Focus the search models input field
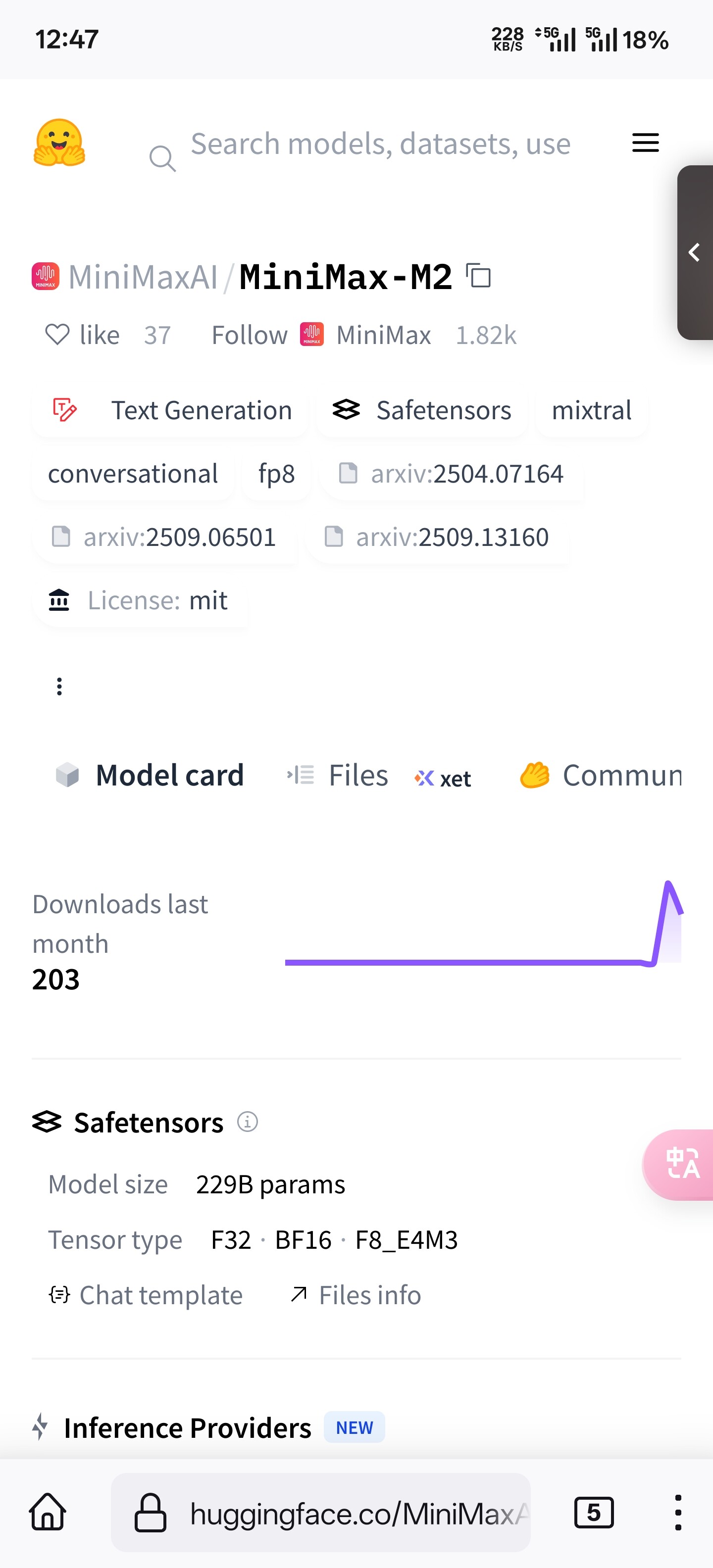The image size is (713, 1568). 381,144
